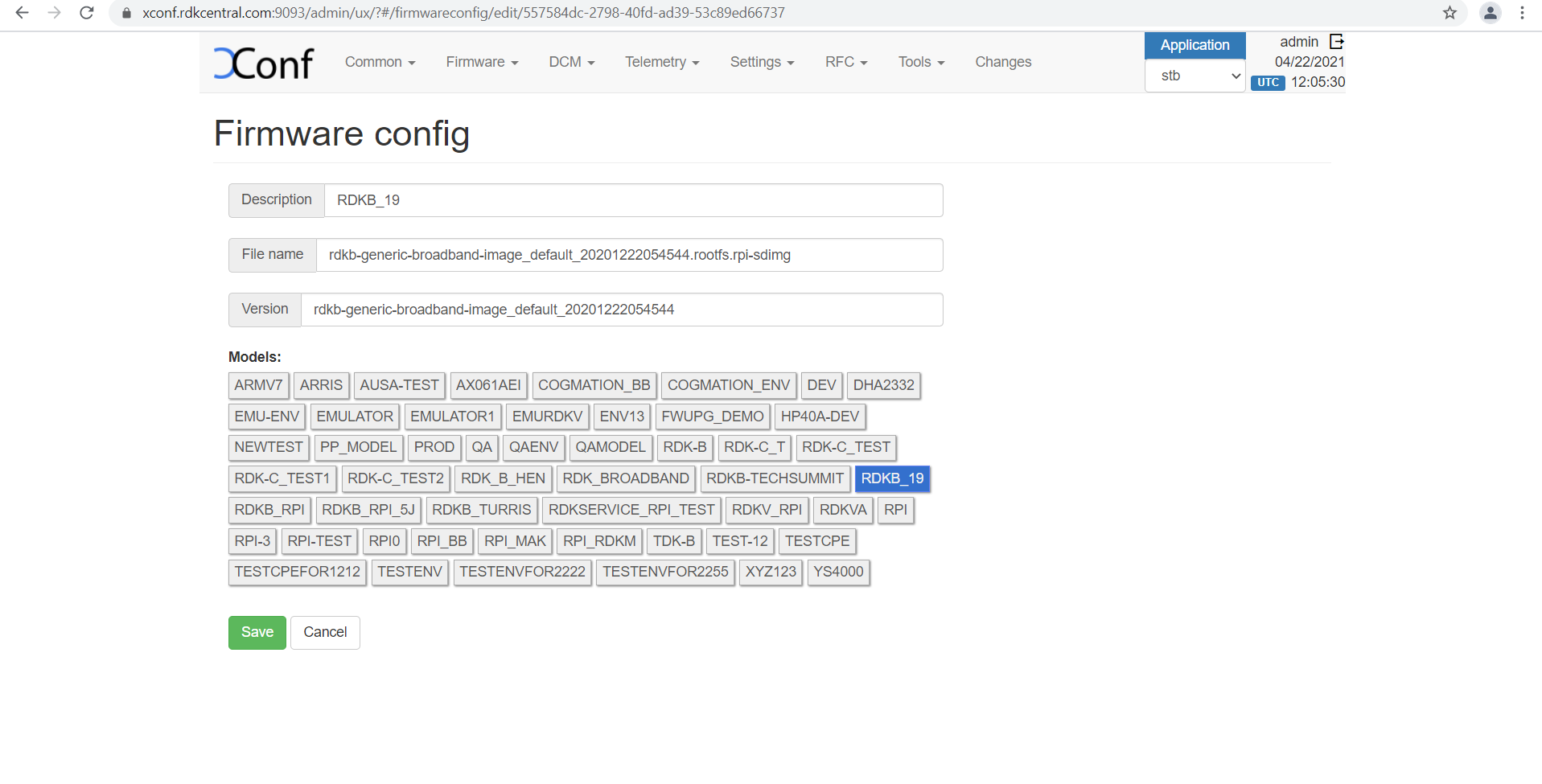Open the browser profile icon
1542x784 pixels.
1490,13
